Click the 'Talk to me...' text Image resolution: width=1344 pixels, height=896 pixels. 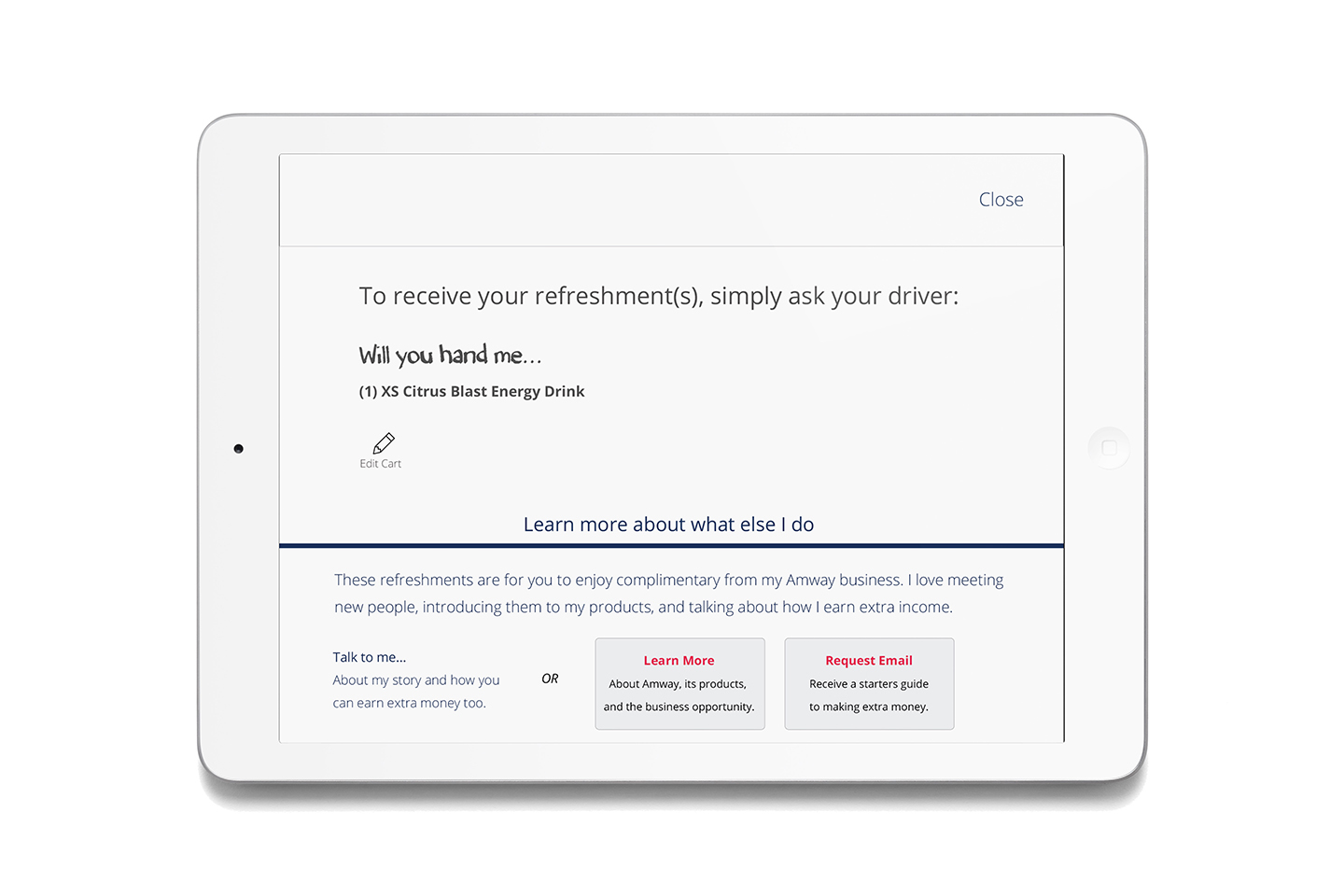click(370, 657)
